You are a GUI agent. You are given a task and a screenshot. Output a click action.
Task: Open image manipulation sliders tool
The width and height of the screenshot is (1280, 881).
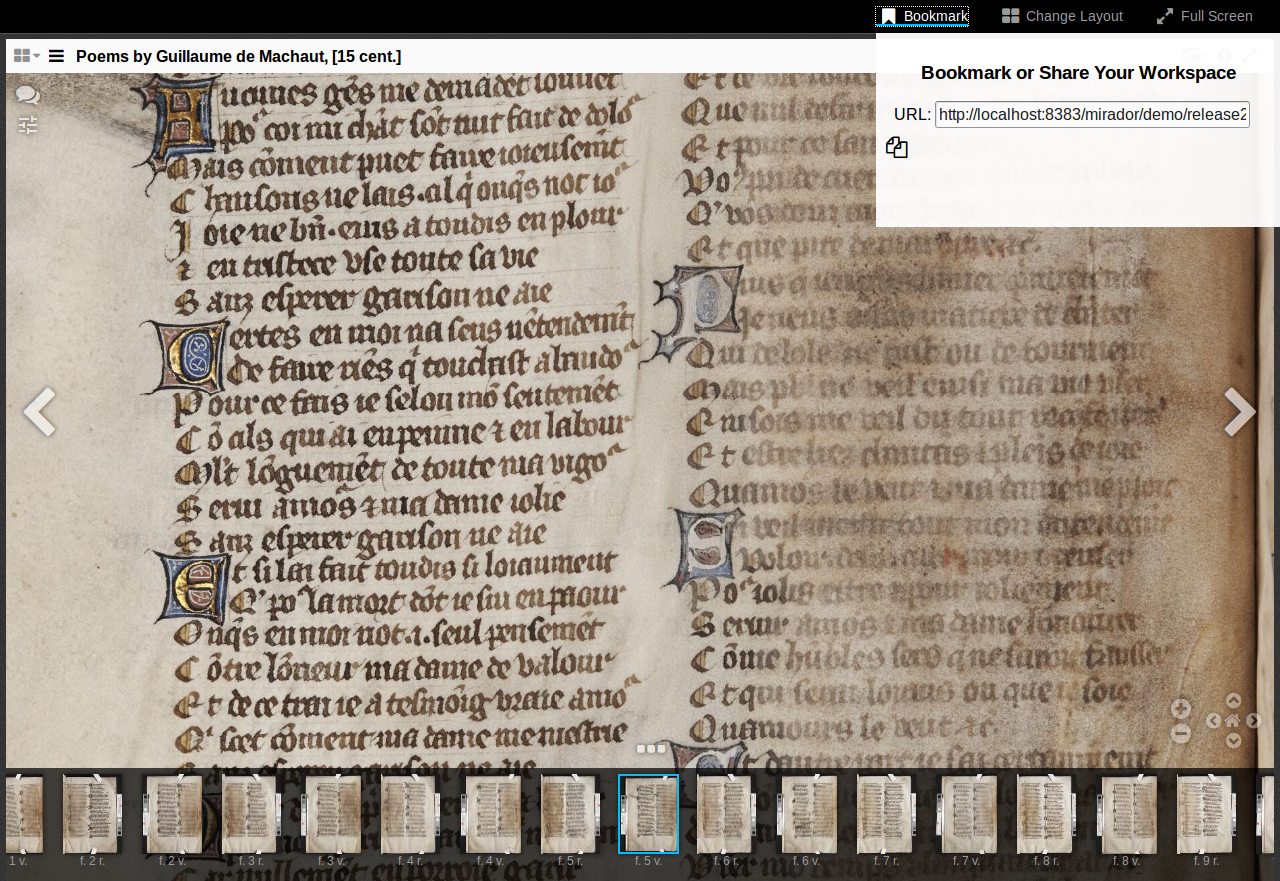click(28, 125)
